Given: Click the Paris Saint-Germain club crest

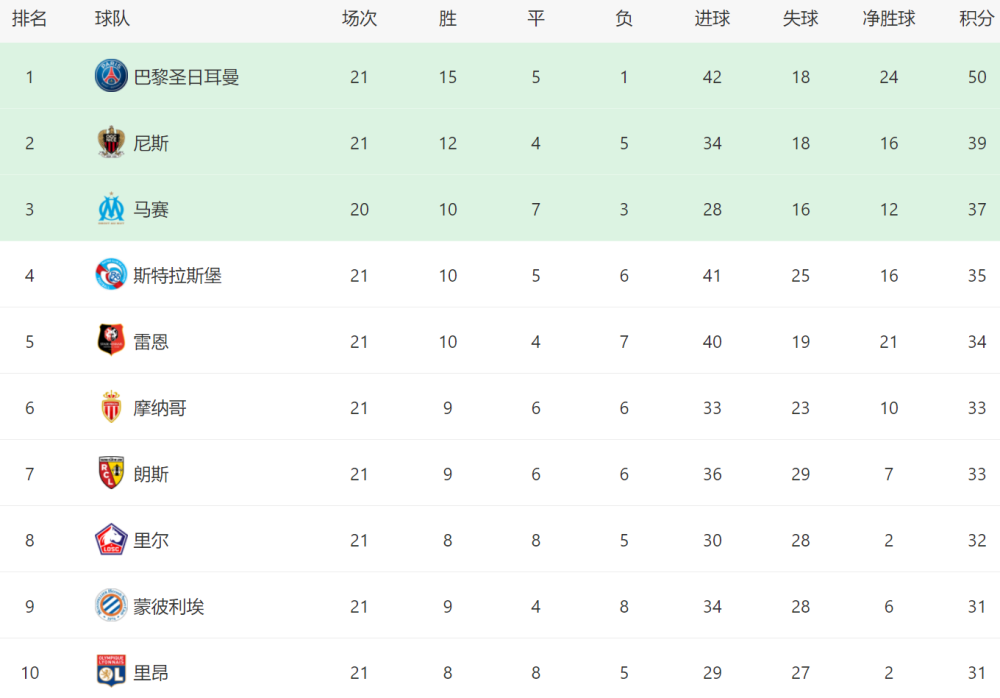Looking at the screenshot, I should point(111,76).
